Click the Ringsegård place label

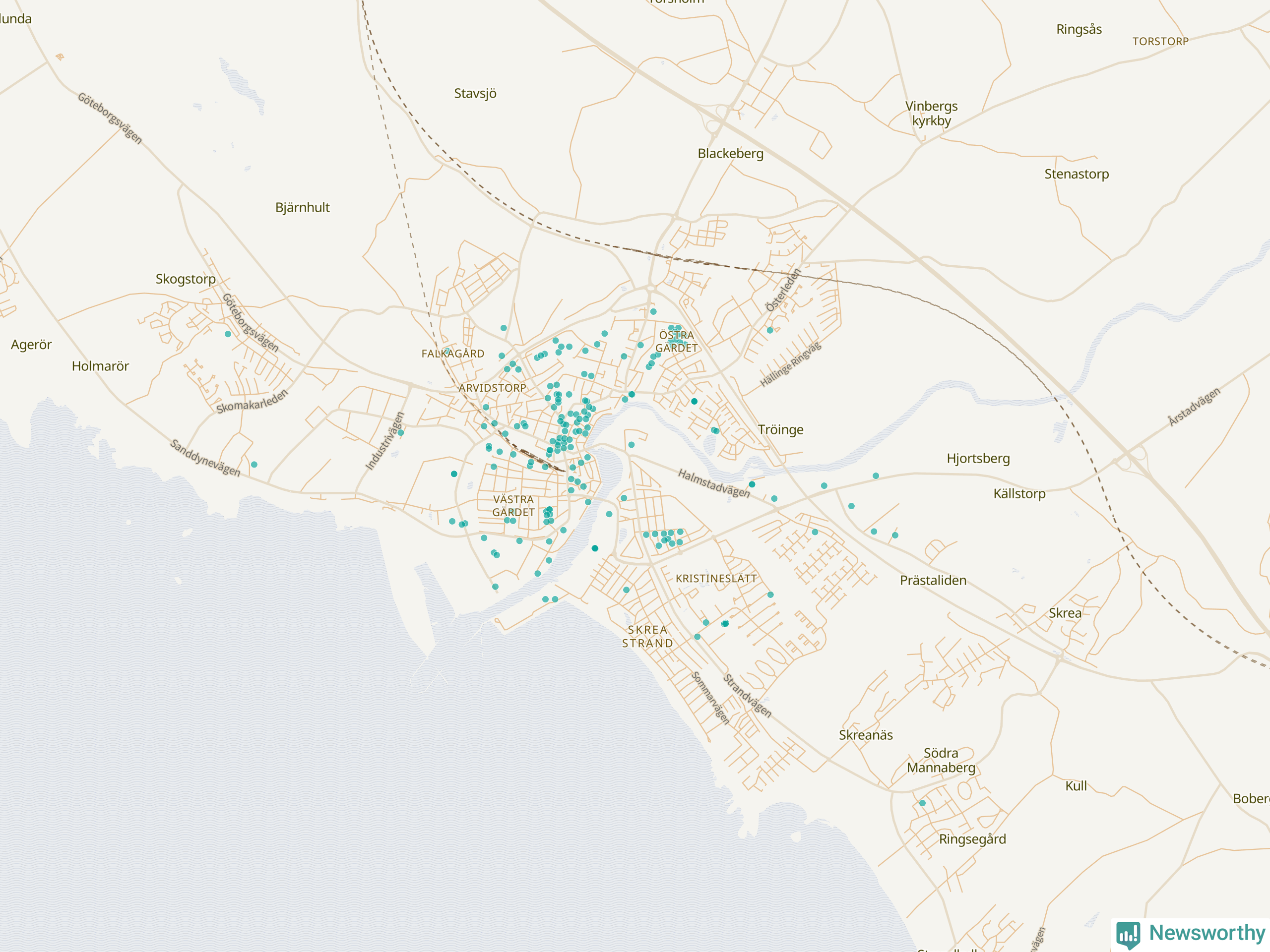pyautogui.click(x=973, y=839)
